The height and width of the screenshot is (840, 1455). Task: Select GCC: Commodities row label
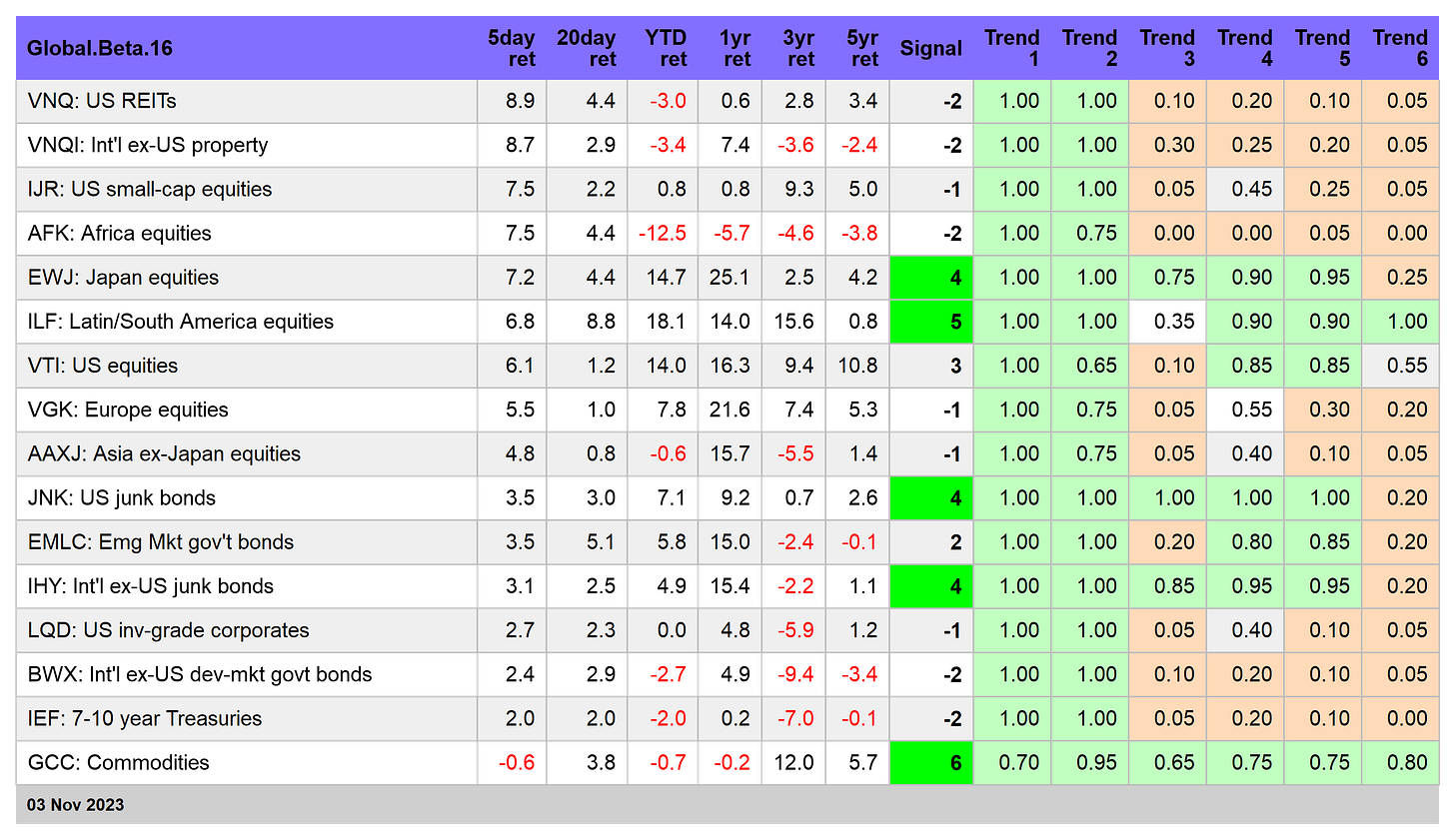coord(119,762)
